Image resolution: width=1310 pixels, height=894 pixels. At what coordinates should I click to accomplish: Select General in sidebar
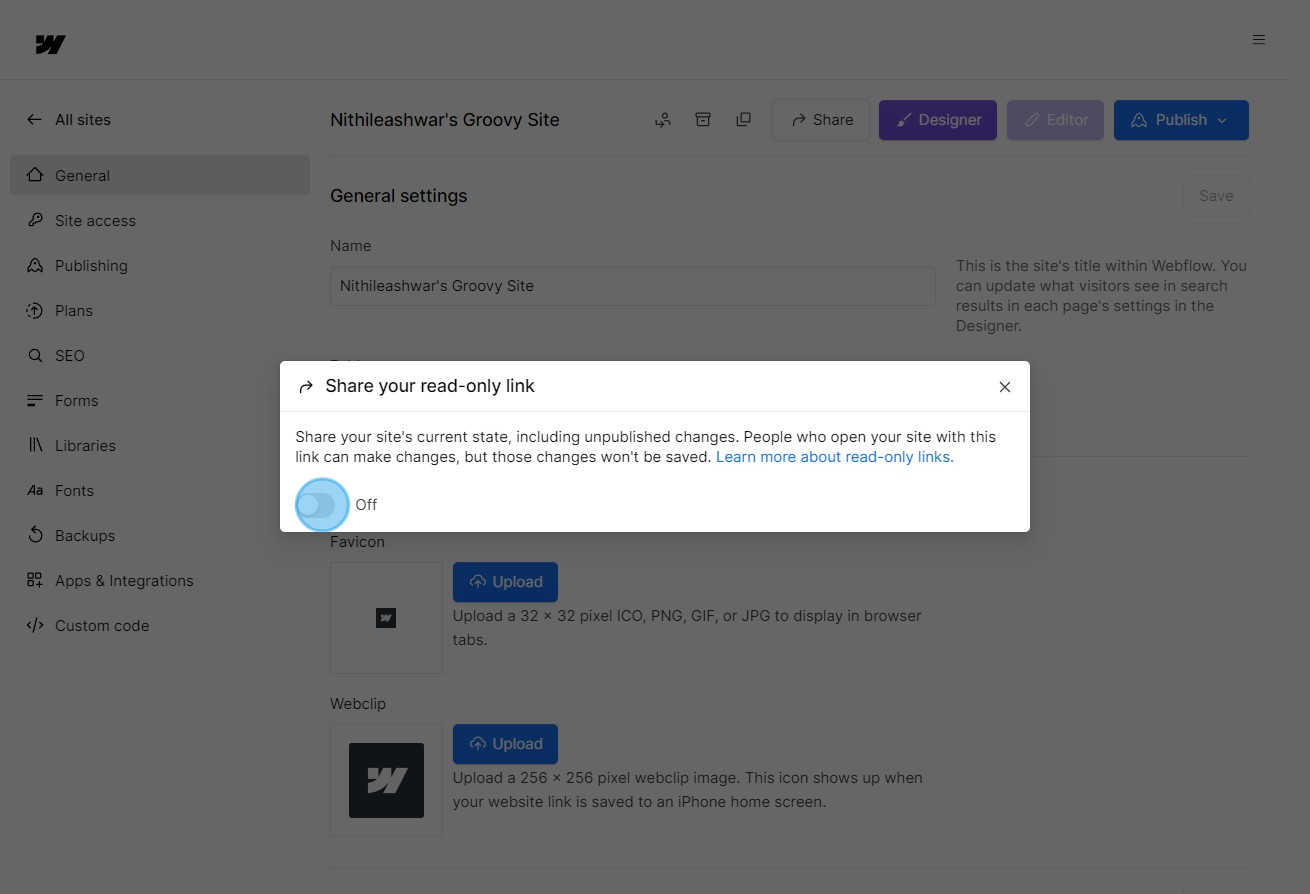coord(160,175)
